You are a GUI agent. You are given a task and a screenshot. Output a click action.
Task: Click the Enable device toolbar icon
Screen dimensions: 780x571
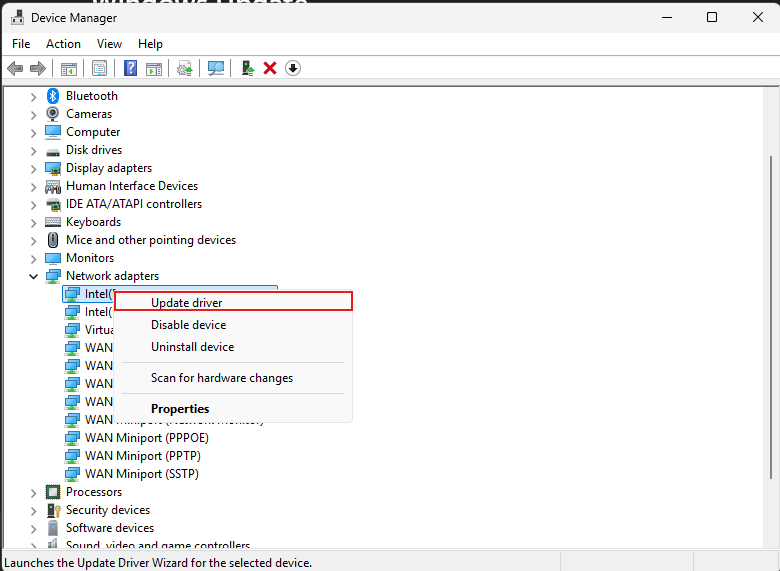(247, 68)
